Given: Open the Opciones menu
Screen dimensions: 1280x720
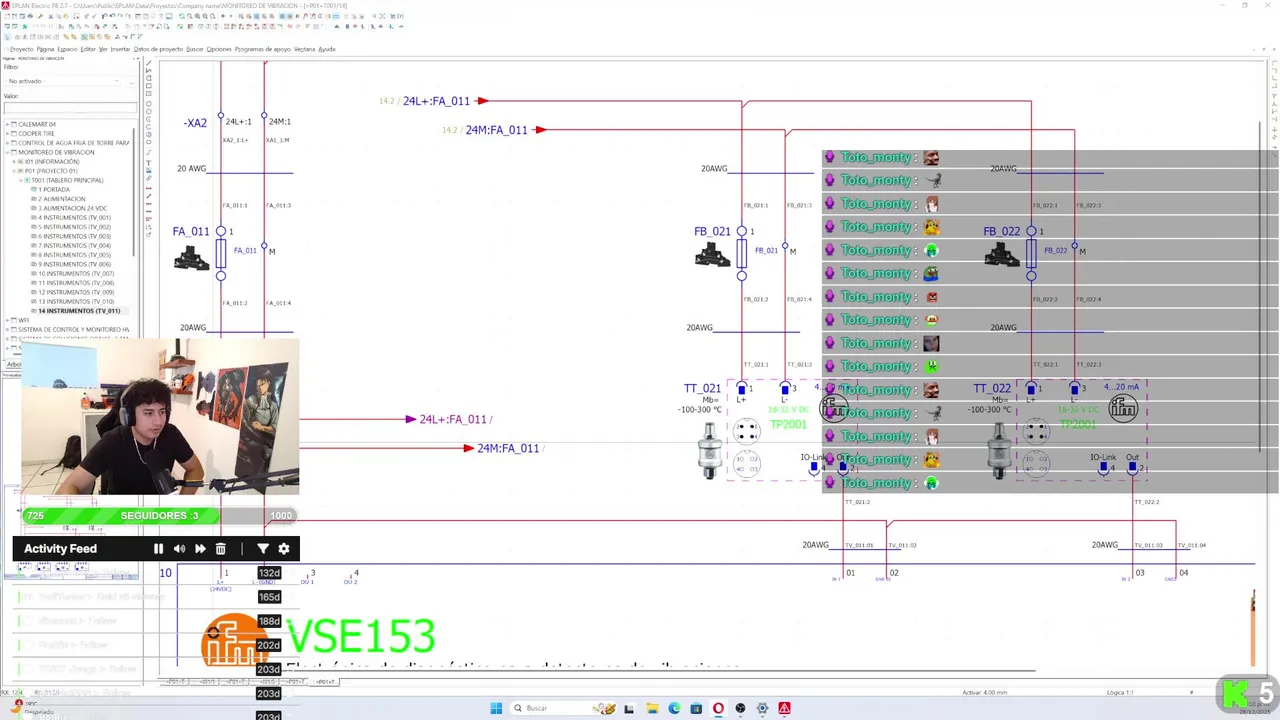Looking at the screenshot, I should (219, 49).
